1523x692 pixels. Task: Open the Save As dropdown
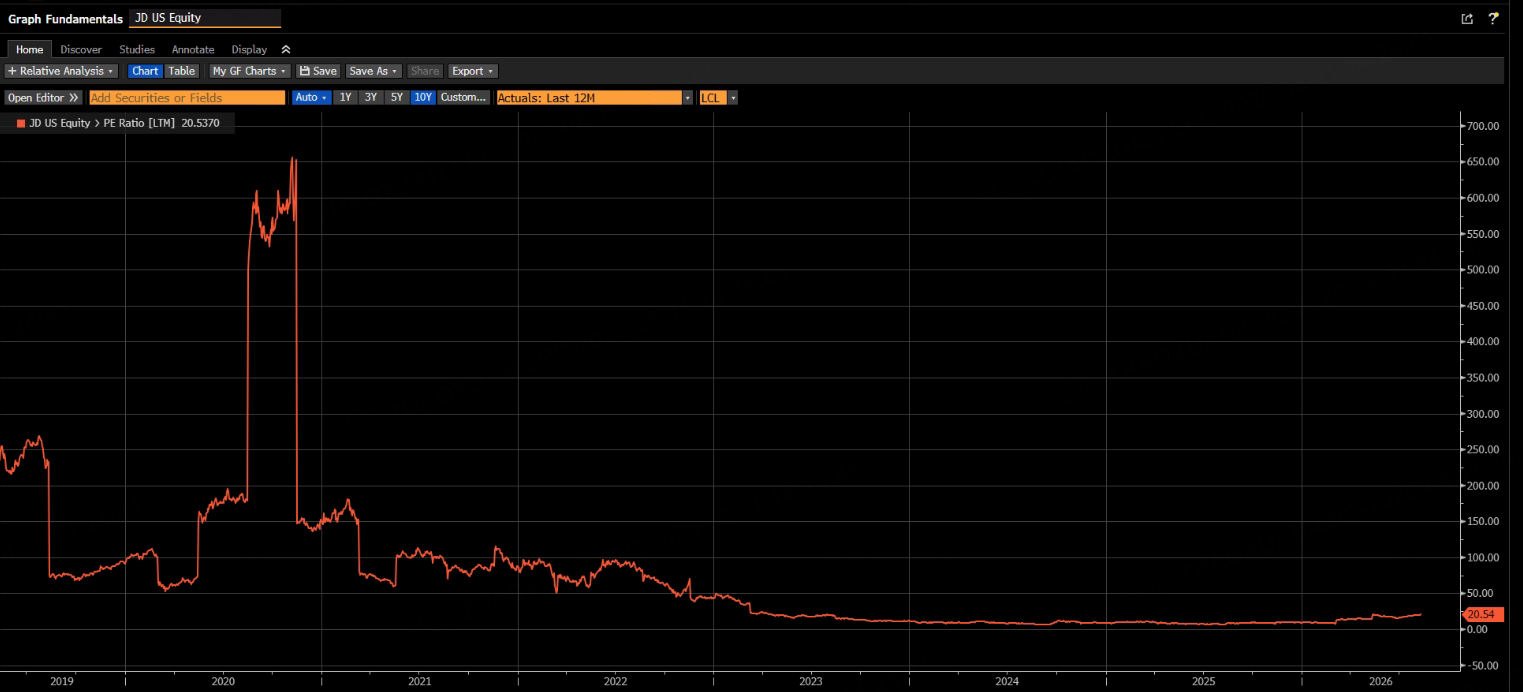pyautogui.click(x=373, y=71)
